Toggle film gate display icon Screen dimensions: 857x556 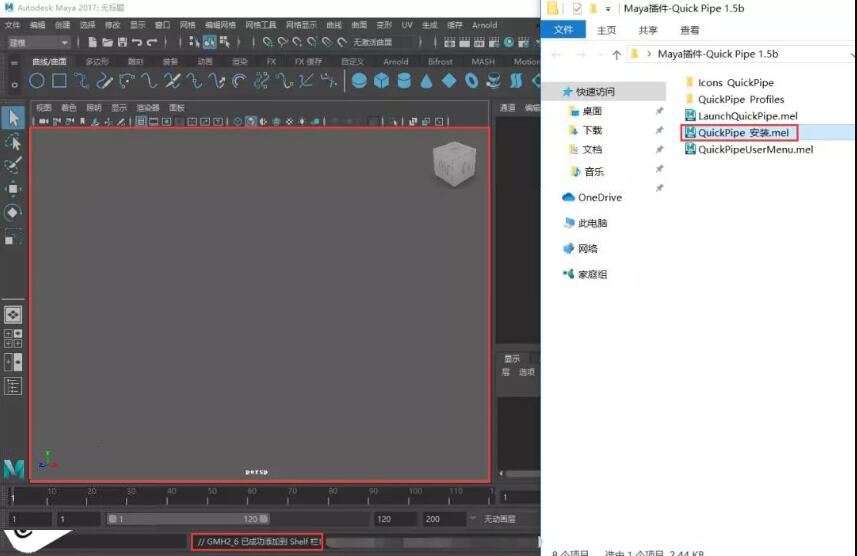click(154, 121)
